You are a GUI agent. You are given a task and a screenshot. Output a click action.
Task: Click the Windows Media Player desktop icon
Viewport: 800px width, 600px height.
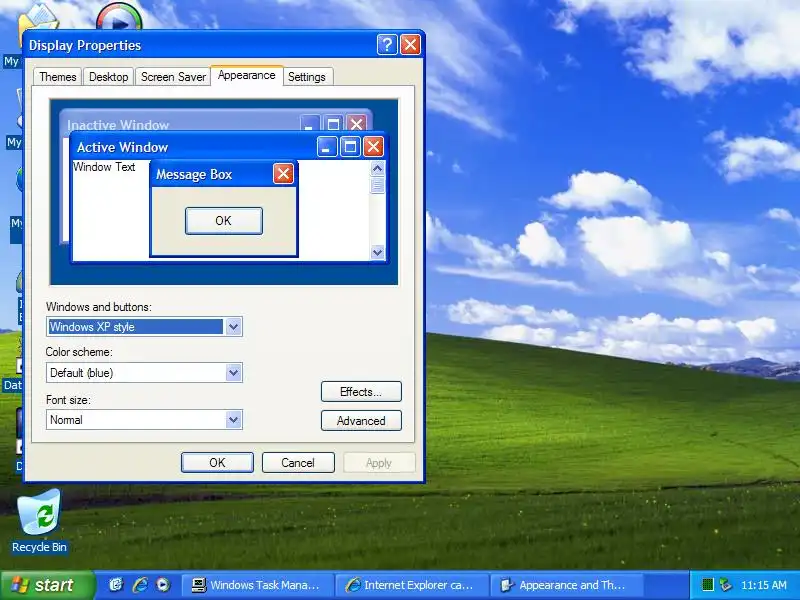pyautogui.click(x=119, y=17)
